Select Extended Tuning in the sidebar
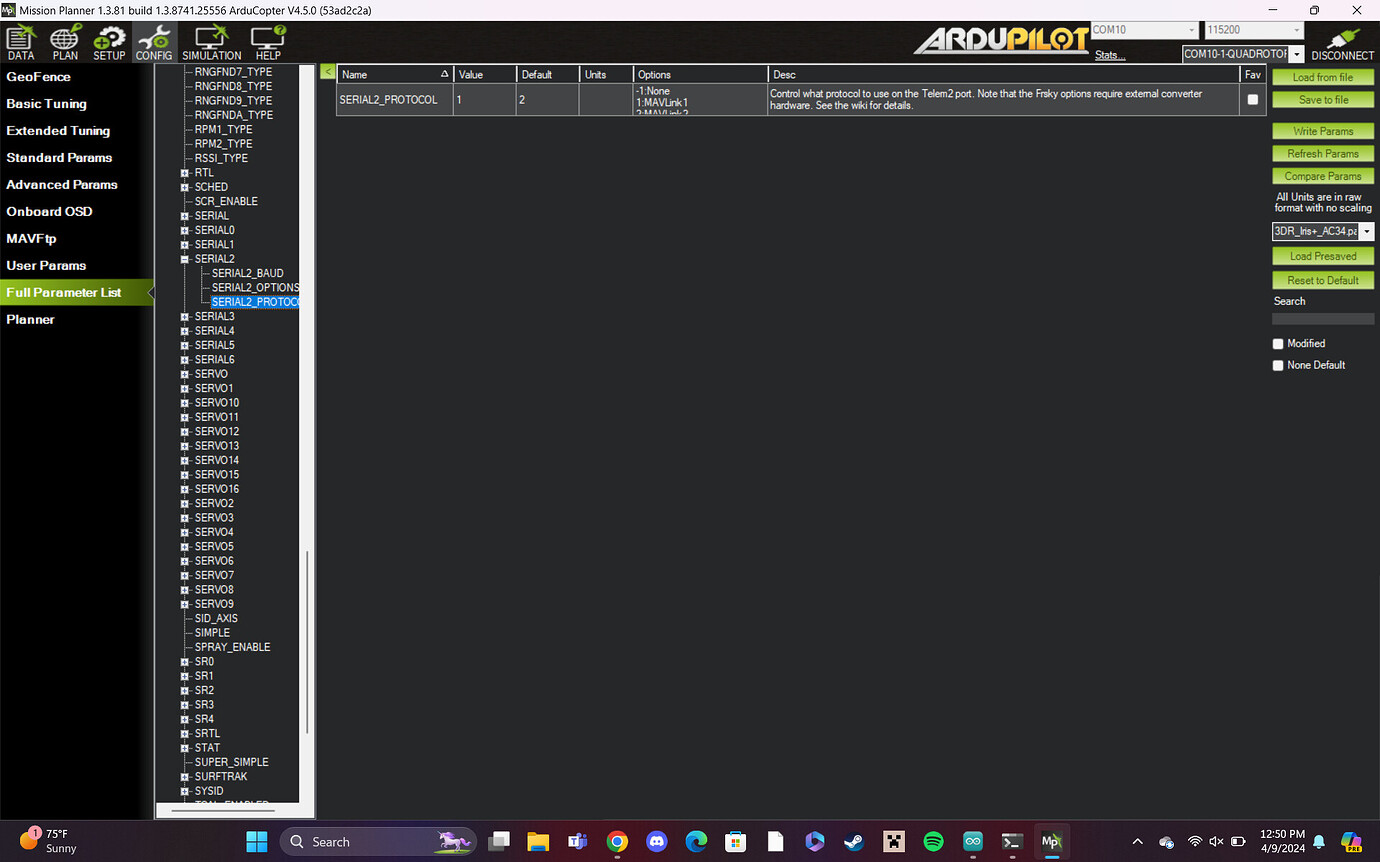This screenshot has width=1380, height=862. 58,131
